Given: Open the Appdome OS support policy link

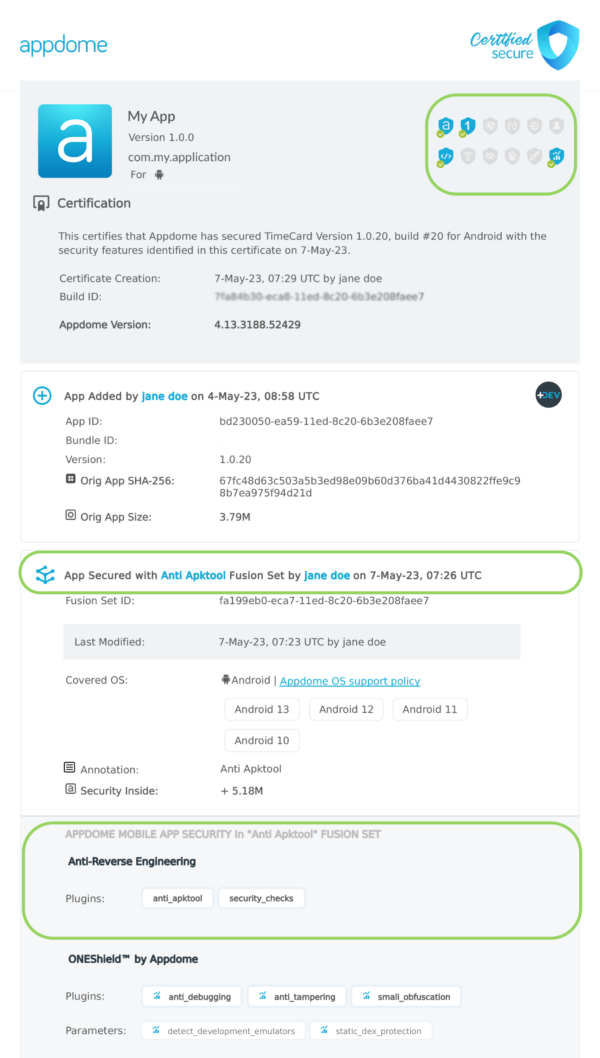Looking at the screenshot, I should pyautogui.click(x=349, y=679).
